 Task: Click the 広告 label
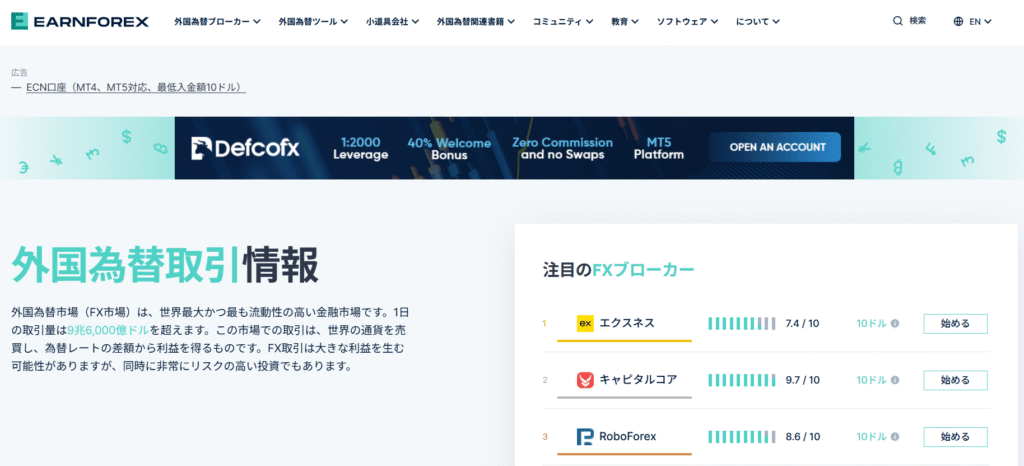tap(20, 72)
